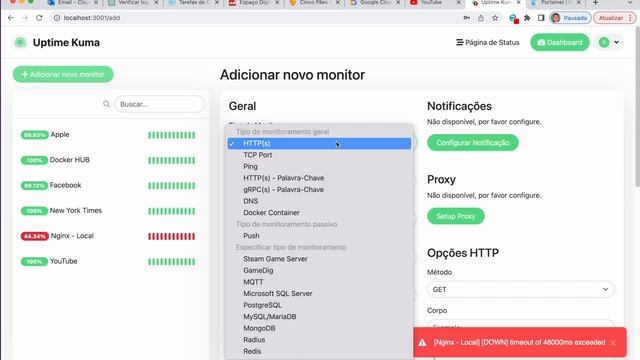Select MQTT monitor type
640x360 pixels.
(319, 282)
